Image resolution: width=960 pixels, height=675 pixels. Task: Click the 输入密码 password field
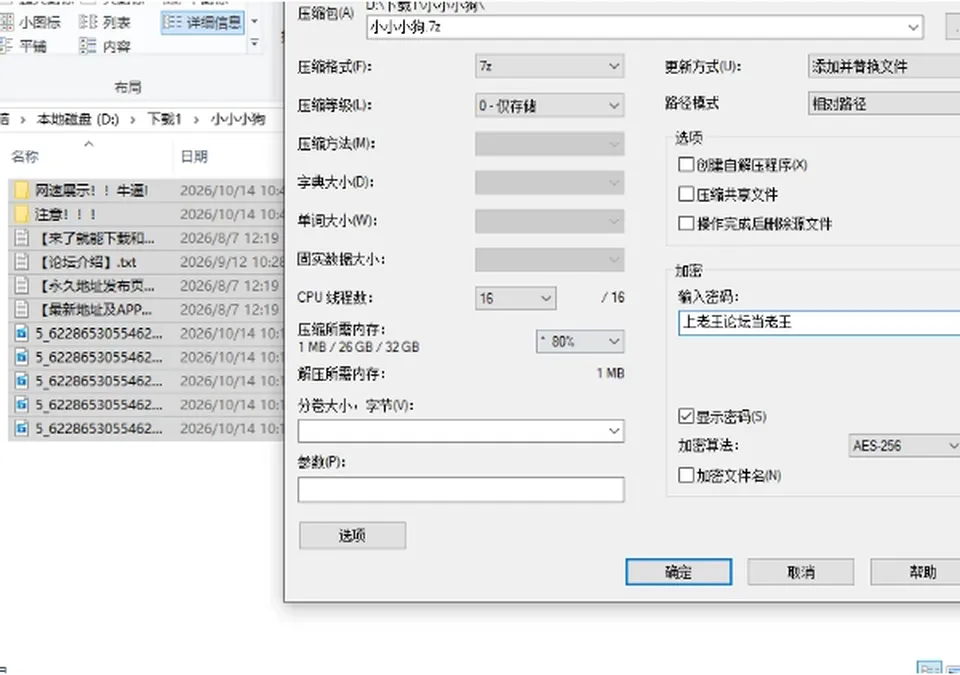[x=819, y=322]
